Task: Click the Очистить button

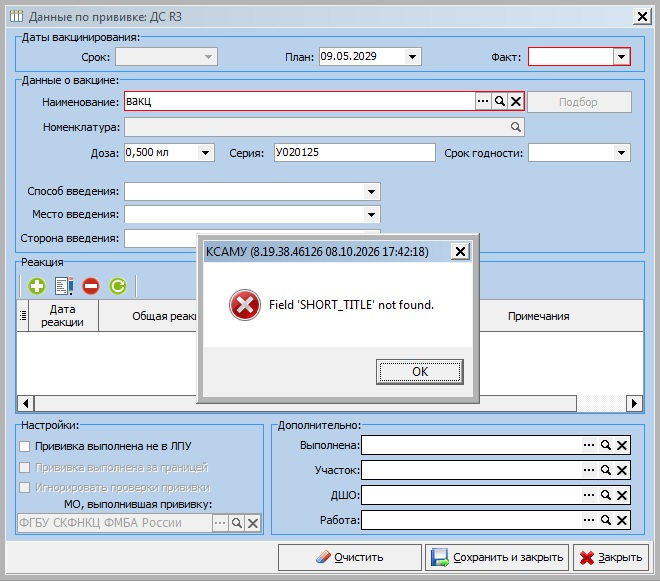Action: 349,557
